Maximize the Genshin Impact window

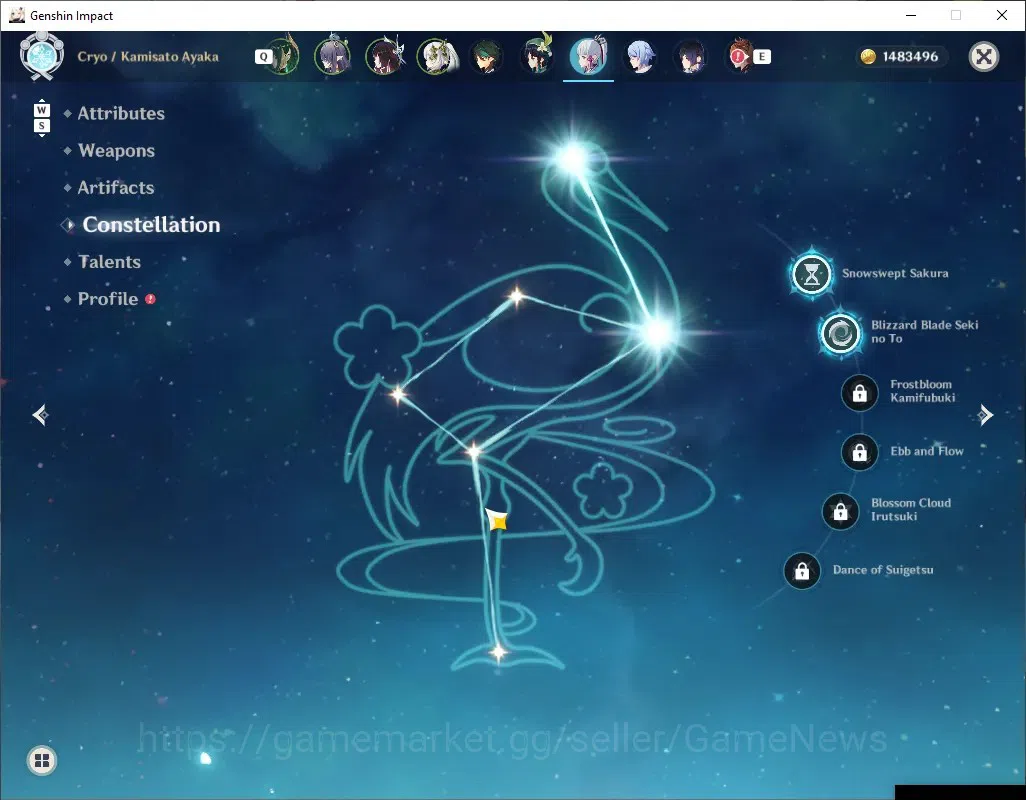pos(956,15)
